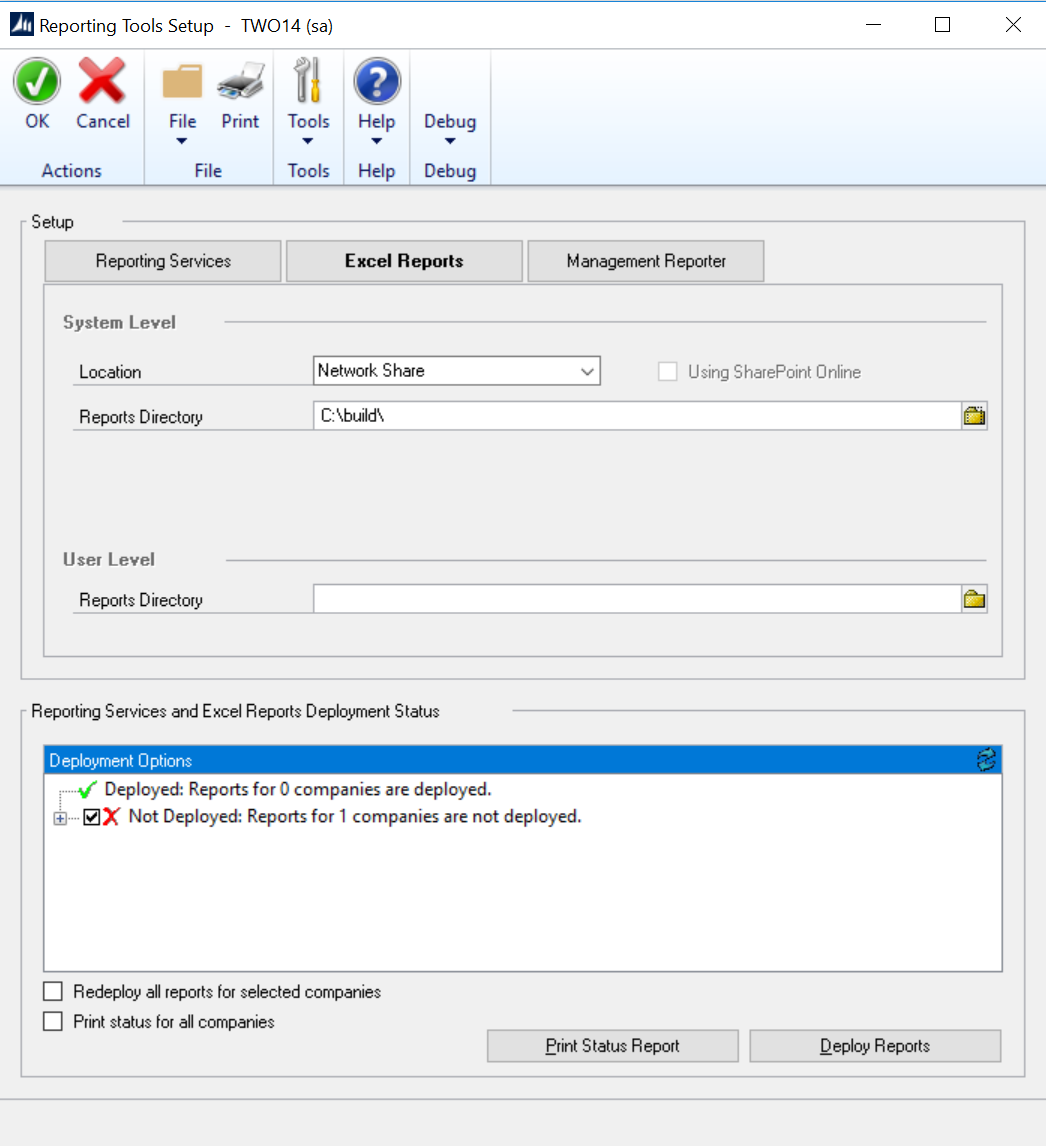Open the Management Reporter tab
The height and width of the screenshot is (1146, 1046).
pyautogui.click(x=646, y=261)
